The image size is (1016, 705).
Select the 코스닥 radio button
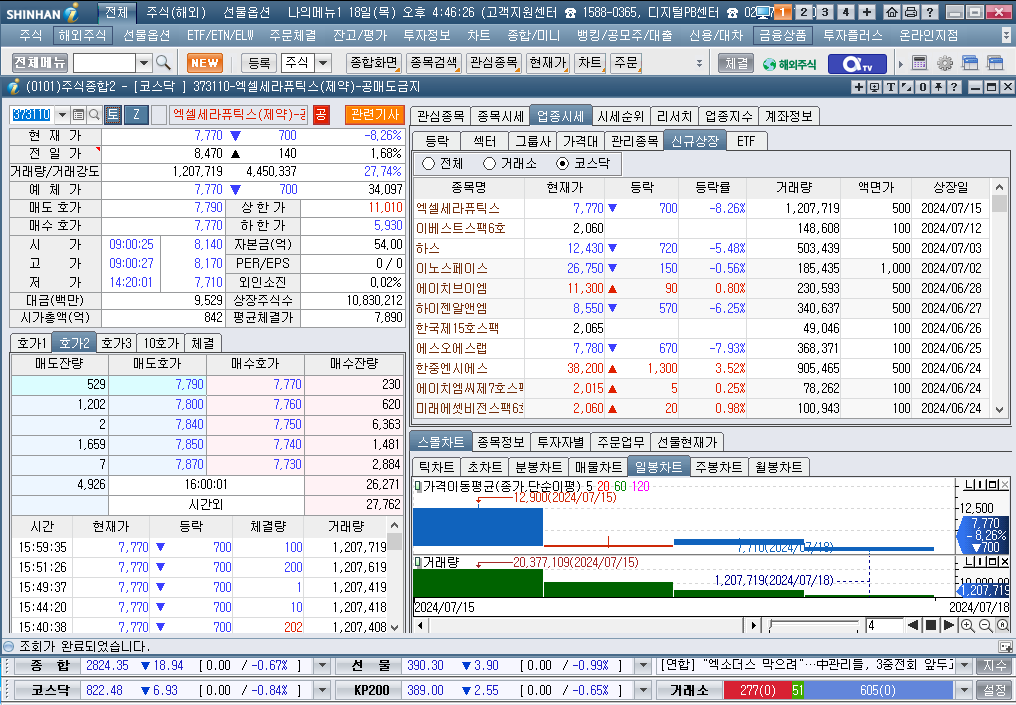click(x=562, y=164)
